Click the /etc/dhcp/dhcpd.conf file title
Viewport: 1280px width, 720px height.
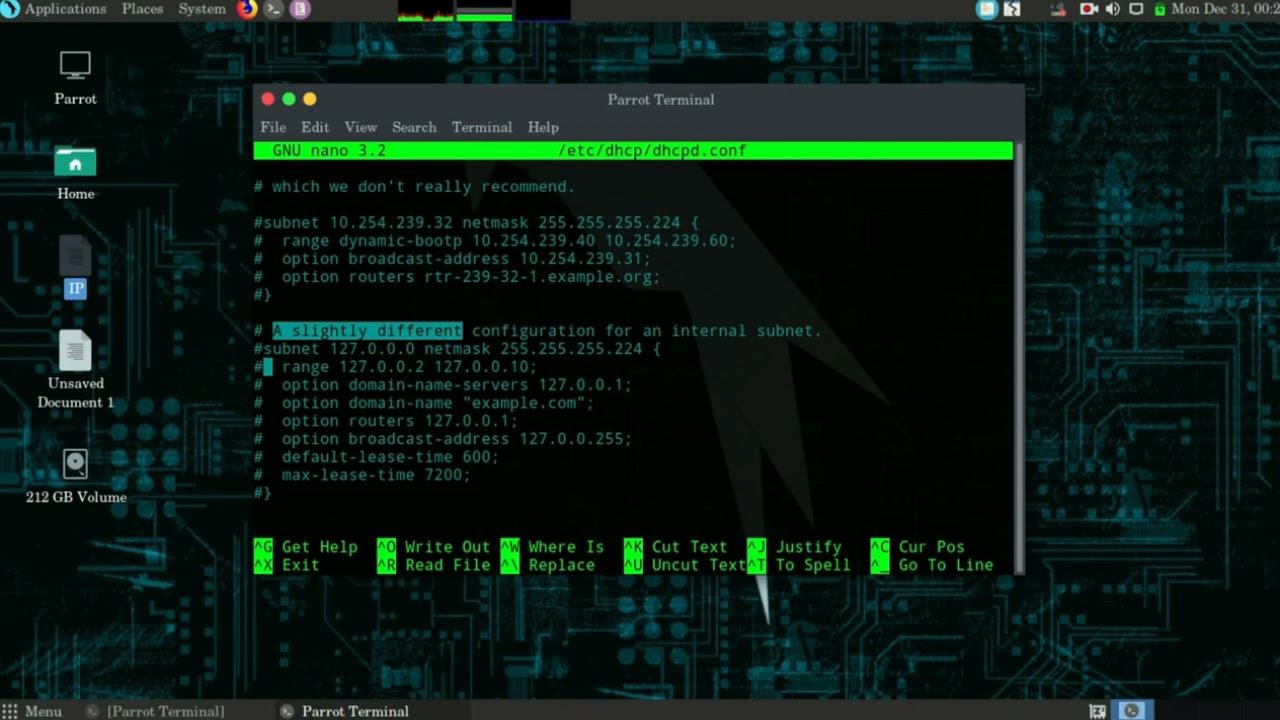coord(652,151)
